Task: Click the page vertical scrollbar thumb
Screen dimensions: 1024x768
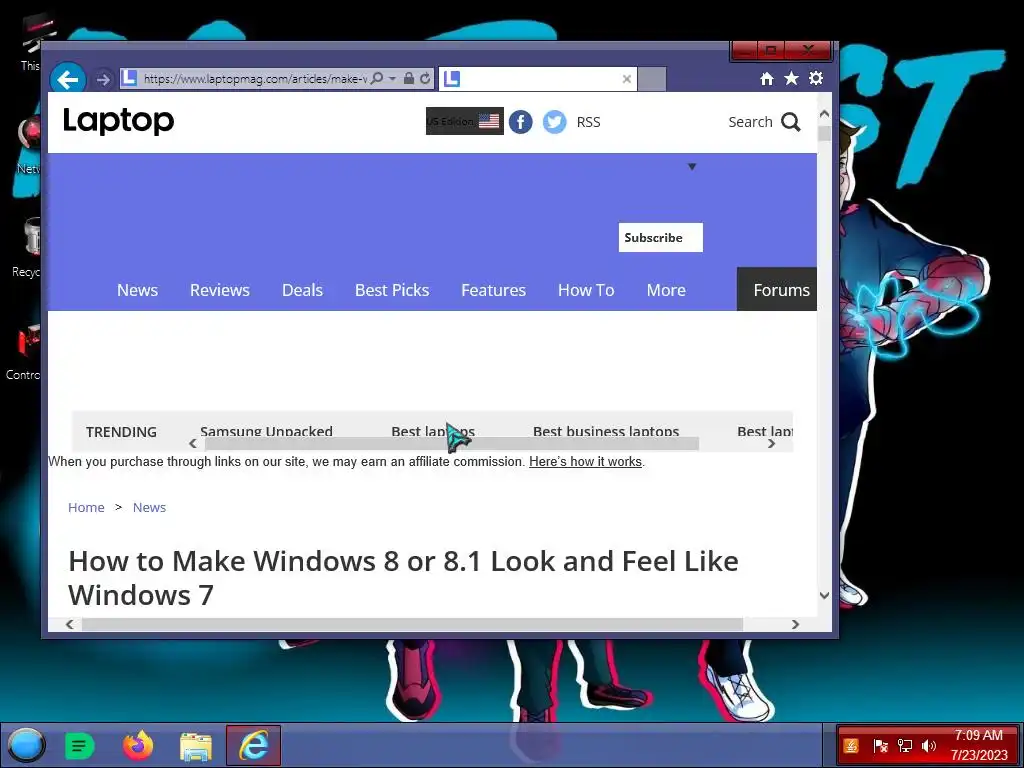Action: 824,133
